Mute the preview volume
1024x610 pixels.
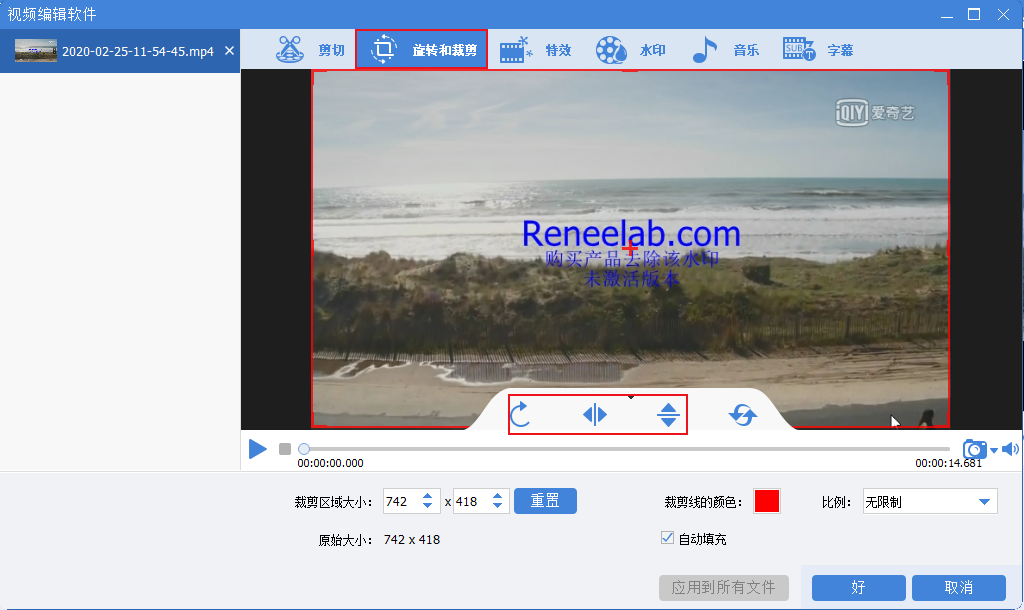tap(1010, 449)
